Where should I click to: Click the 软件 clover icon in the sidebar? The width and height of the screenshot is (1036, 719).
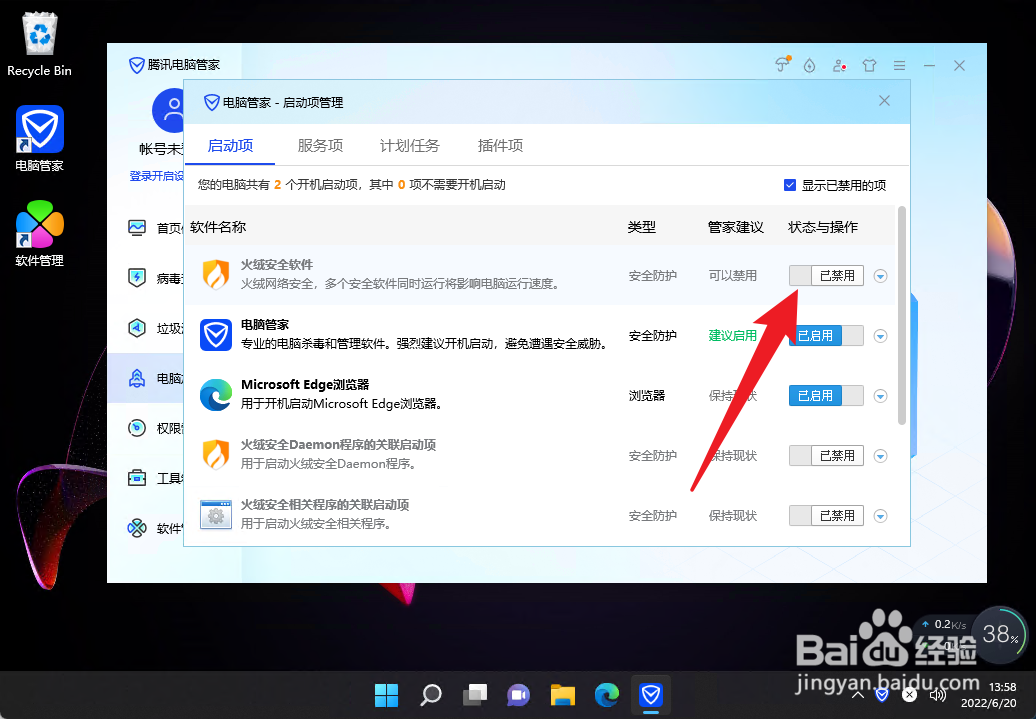coord(137,528)
